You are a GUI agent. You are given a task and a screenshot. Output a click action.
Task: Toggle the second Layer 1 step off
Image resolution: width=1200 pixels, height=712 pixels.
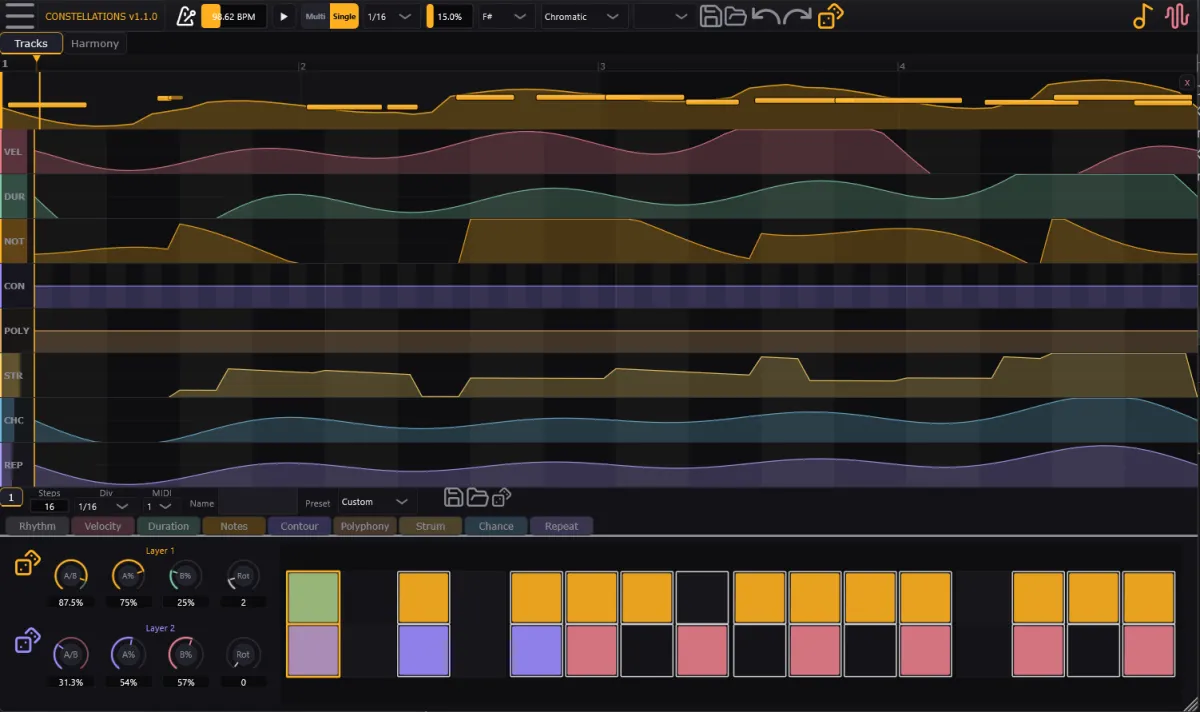click(424, 597)
